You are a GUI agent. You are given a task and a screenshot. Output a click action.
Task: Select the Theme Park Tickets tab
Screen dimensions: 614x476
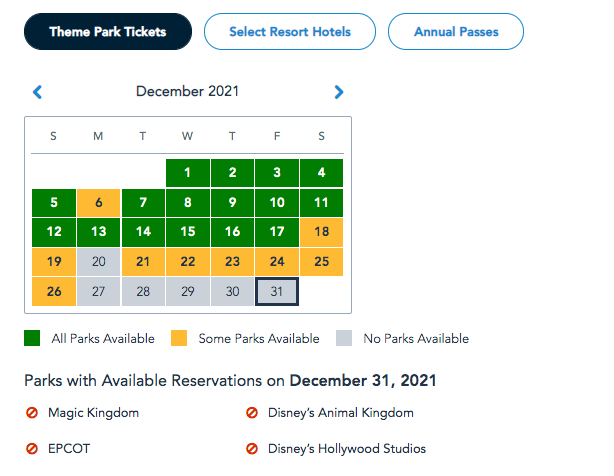click(108, 32)
